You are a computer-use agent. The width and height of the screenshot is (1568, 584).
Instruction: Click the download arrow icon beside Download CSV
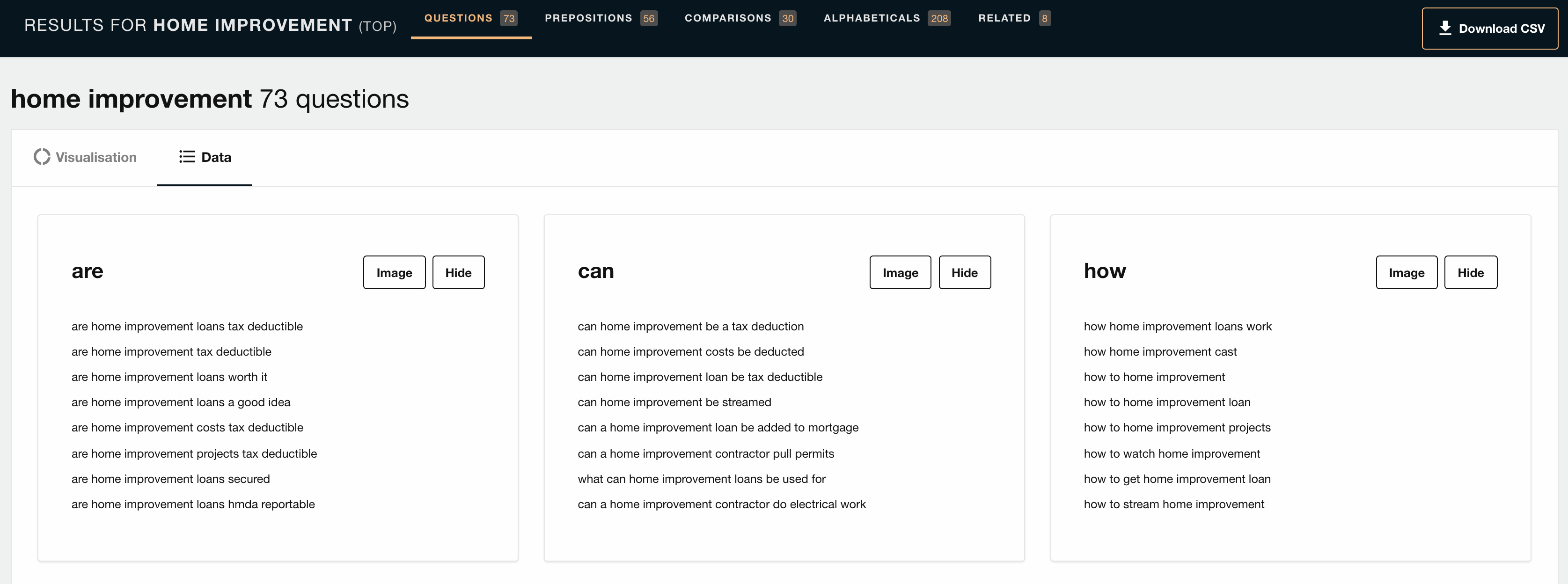tap(1445, 28)
